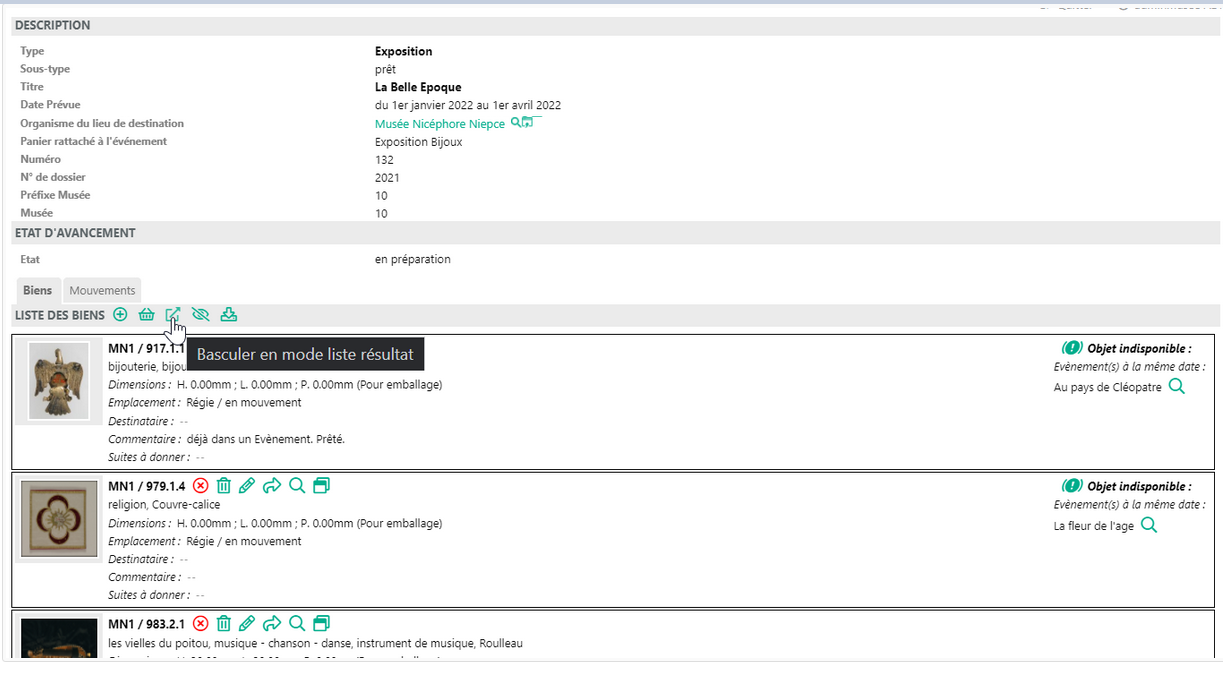This screenshot has height=675, width=1223.
Task: Click the download icon in Liste des biens
Action: (229, 315)
